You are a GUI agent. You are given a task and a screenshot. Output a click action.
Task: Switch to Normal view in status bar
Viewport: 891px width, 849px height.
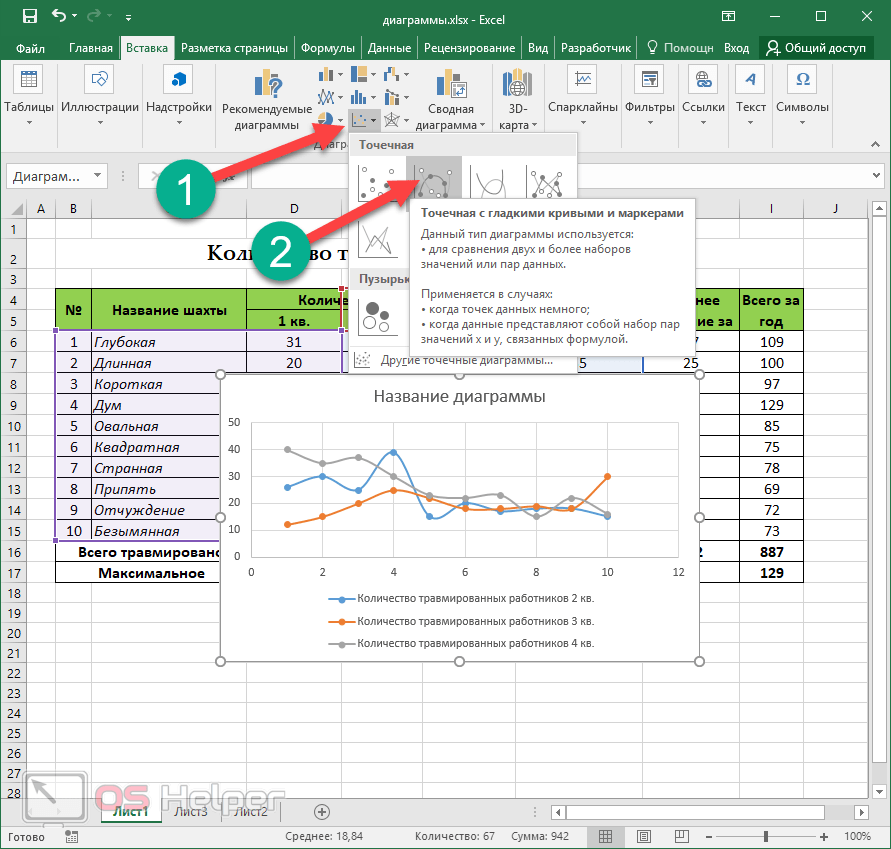[x=605, y=836]
